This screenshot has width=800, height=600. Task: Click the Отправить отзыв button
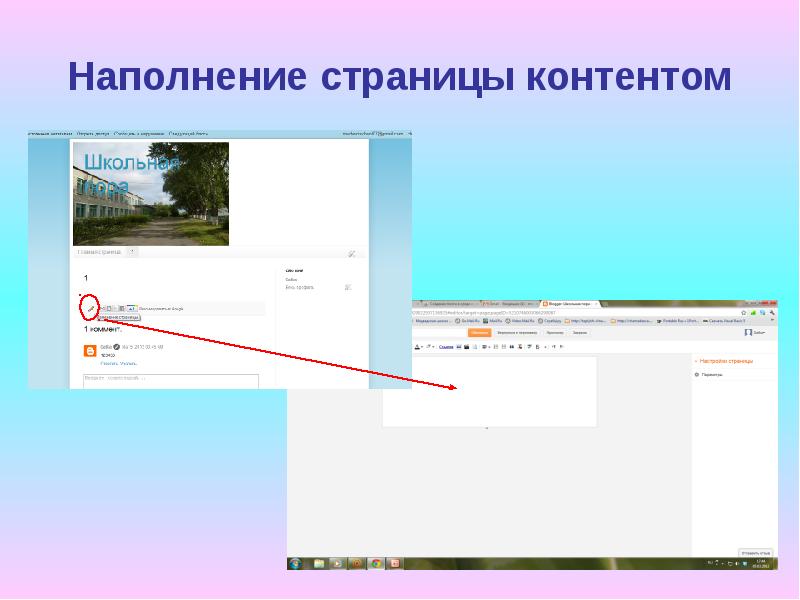coord(753,552)
